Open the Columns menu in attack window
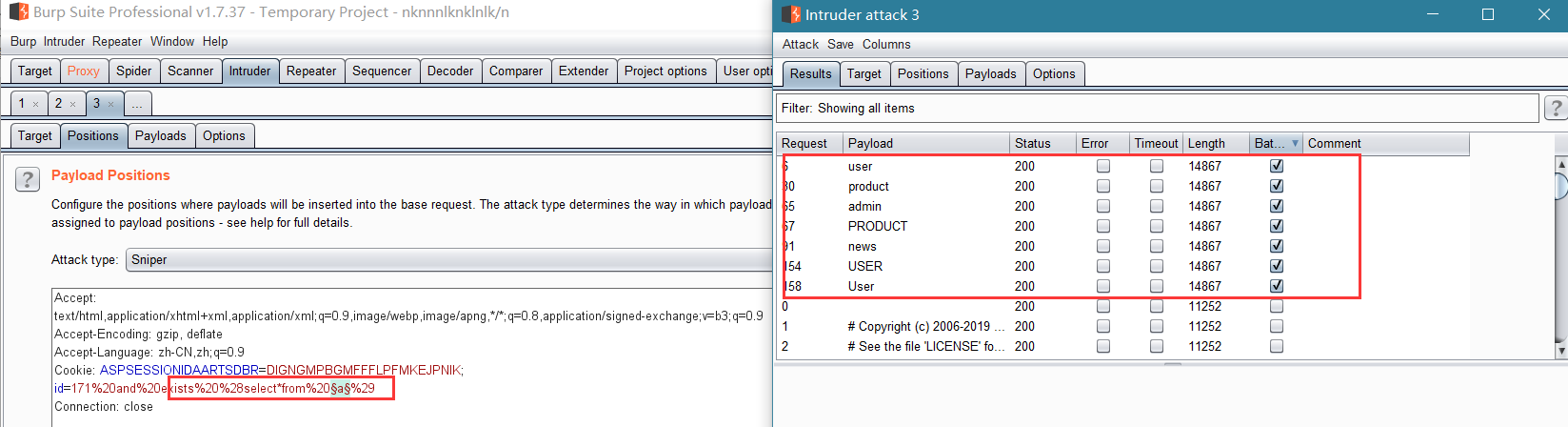The width and height of the screenshot is (1568, 427). pos(886,44)
